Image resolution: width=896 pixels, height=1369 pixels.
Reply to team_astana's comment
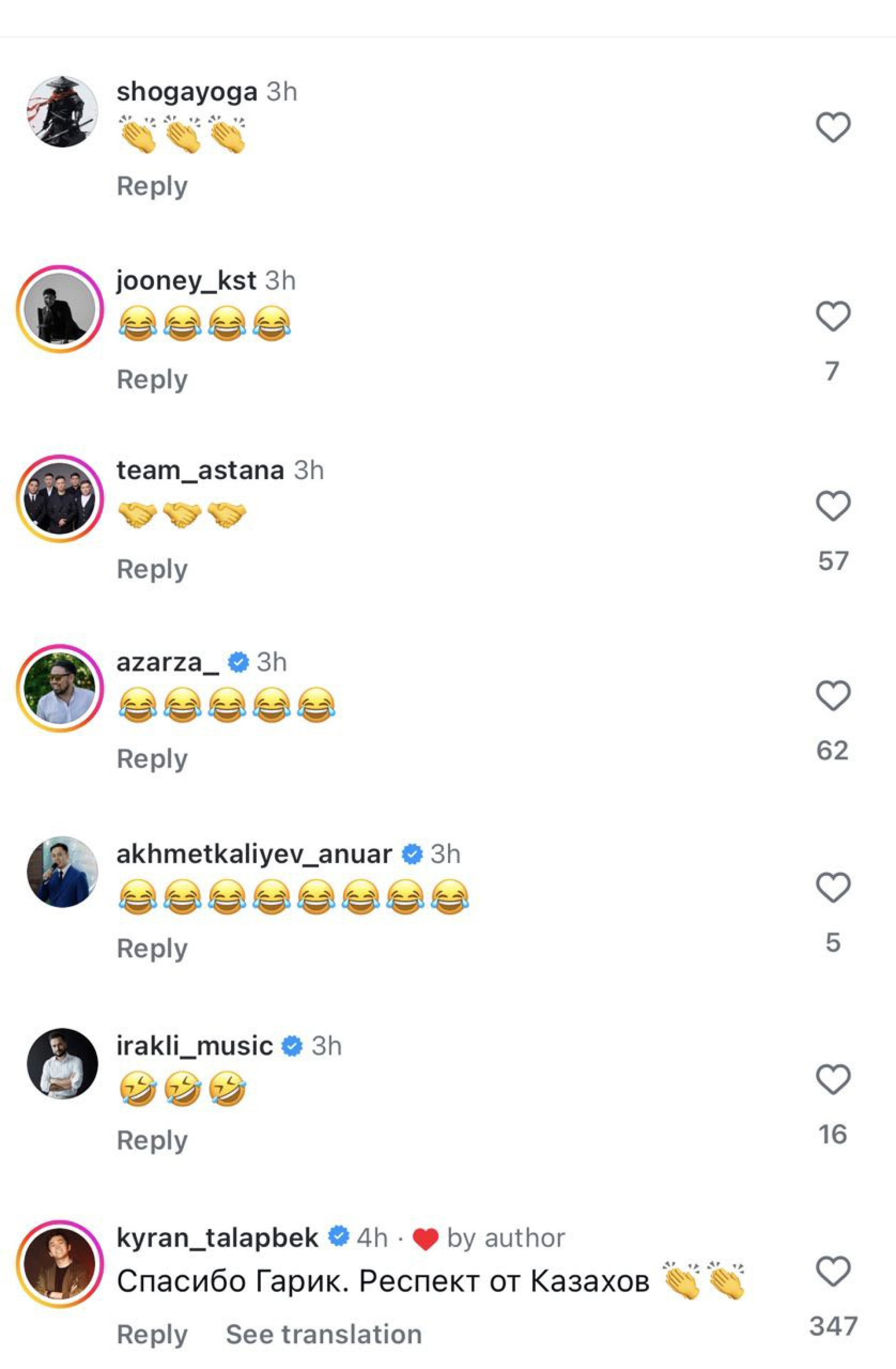[152, 570]
